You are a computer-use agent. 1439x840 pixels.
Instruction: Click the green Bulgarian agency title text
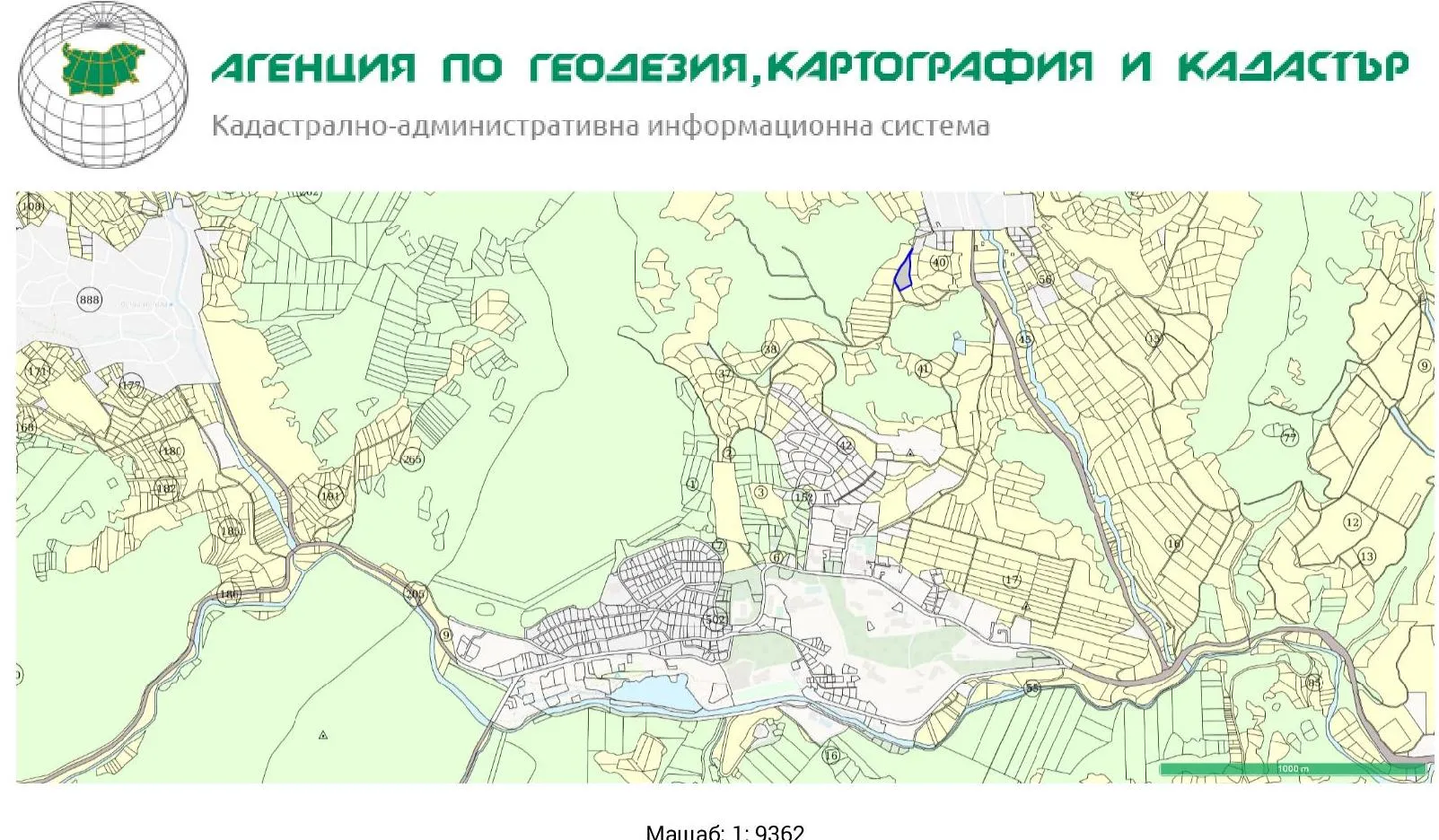[810, 67]
